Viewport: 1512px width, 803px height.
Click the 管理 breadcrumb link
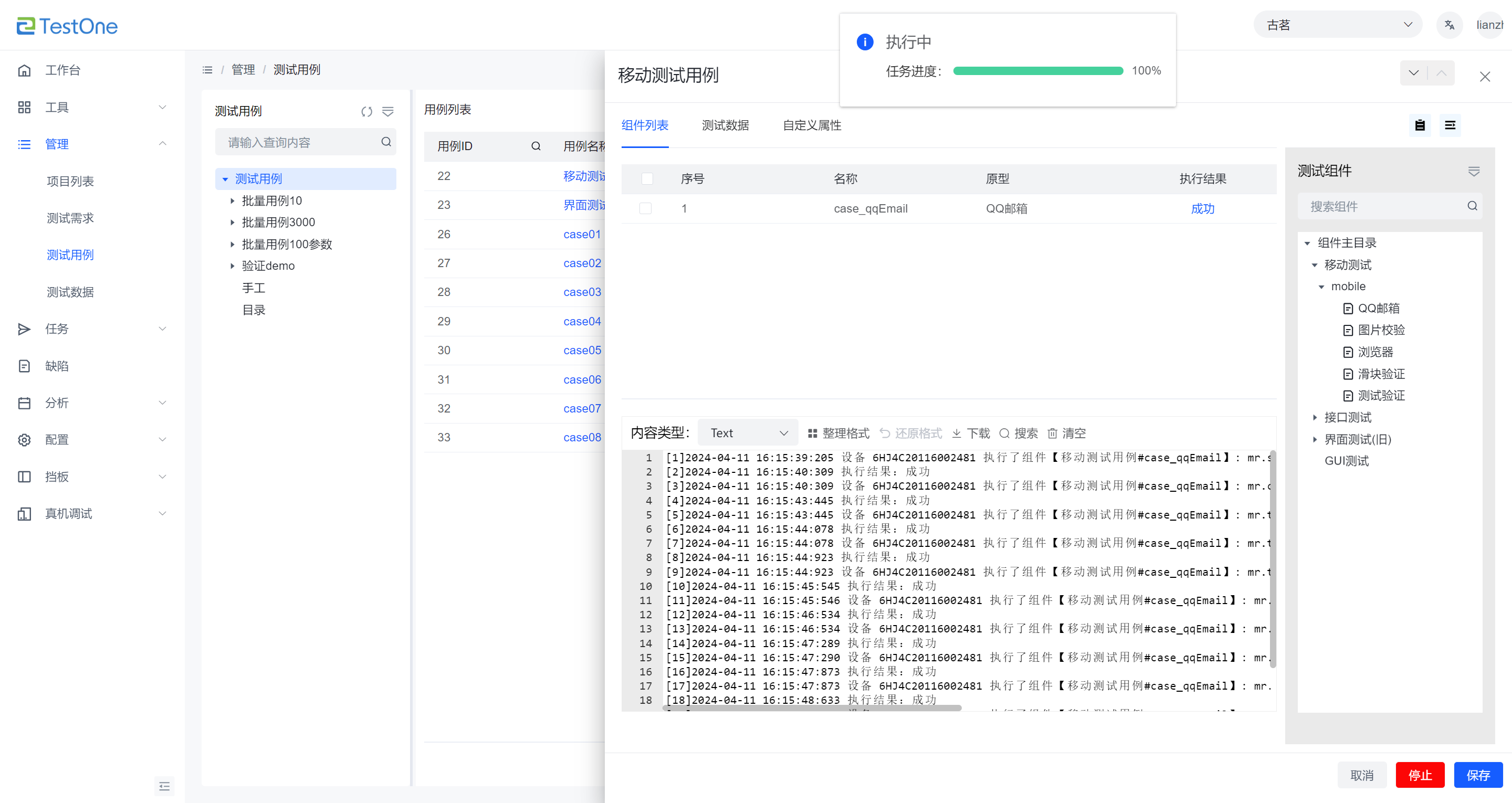243,70
